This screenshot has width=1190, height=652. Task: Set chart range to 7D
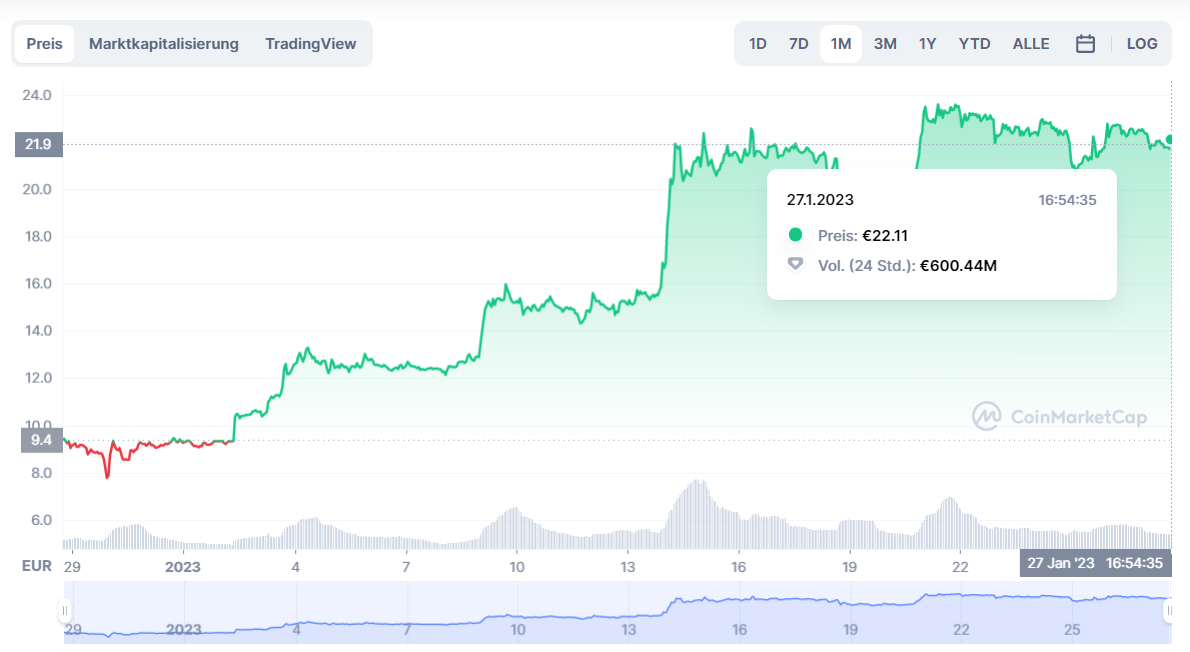(798, 44)
